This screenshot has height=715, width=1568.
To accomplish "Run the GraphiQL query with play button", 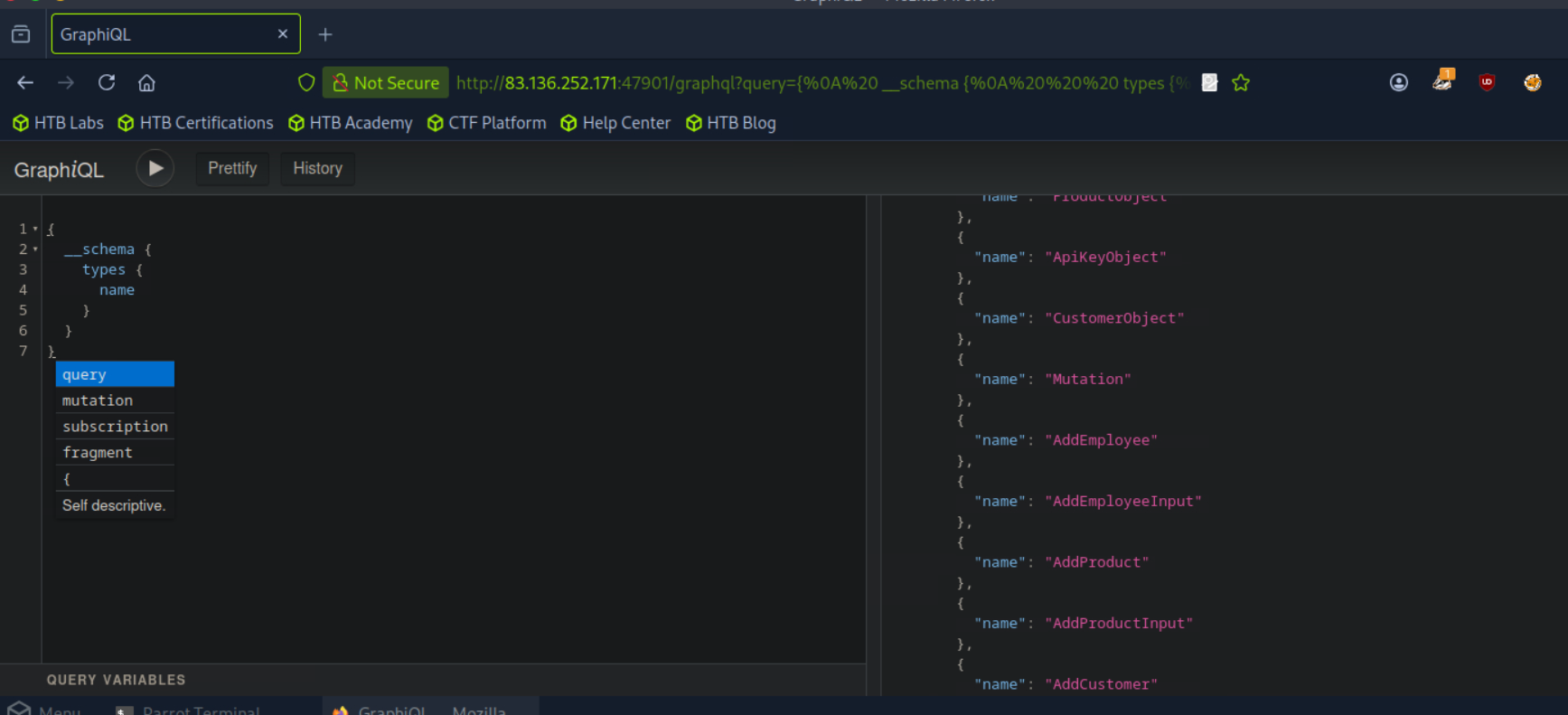I will (155, 168).
